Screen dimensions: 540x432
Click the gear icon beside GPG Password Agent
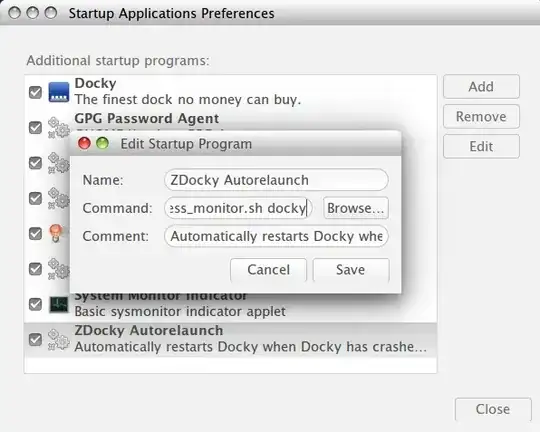[x=59, y=127]
